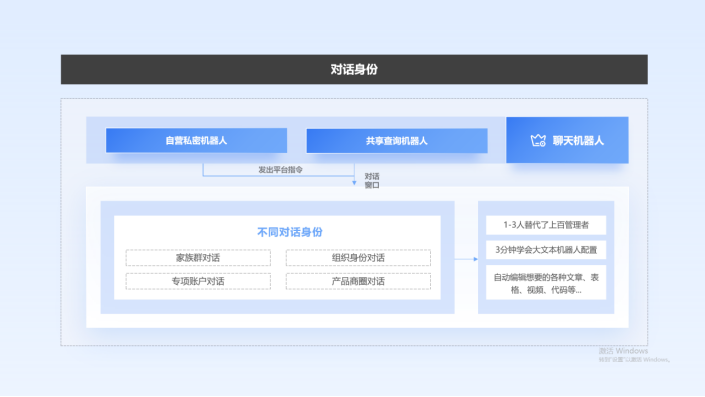This screenshot has height=397, width=705.
Task: Click the 1-3人替代了上百管理者 box
Action: pos(546,225)
